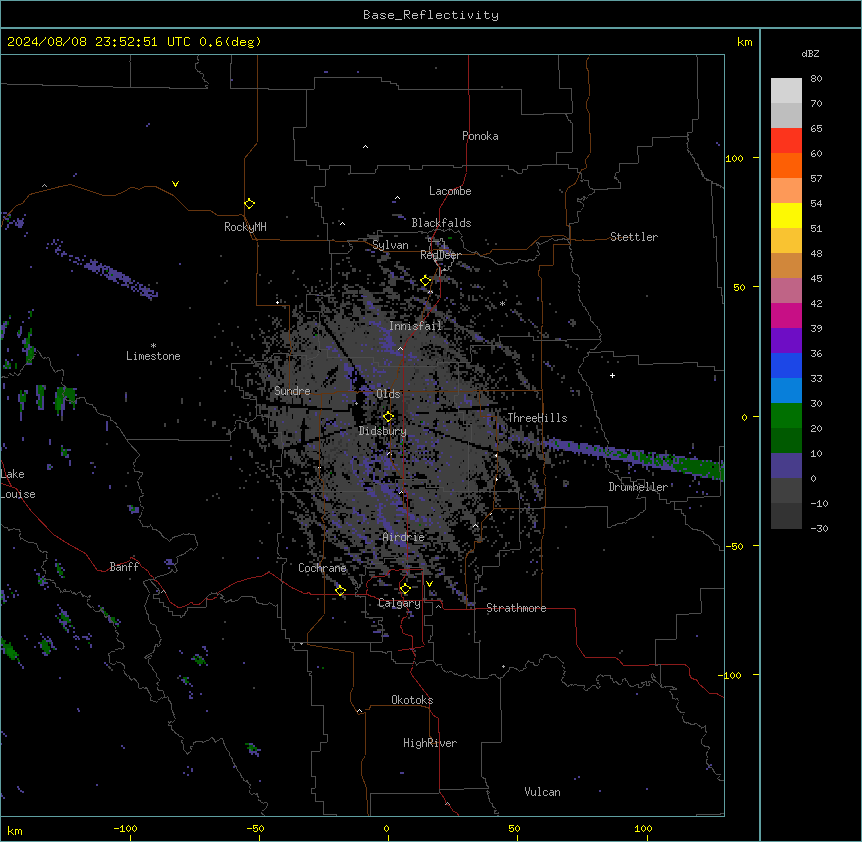Click the yellow station marker near RockyMH
Viewport: 862px width, 842px height.
(x=250, y=204)
